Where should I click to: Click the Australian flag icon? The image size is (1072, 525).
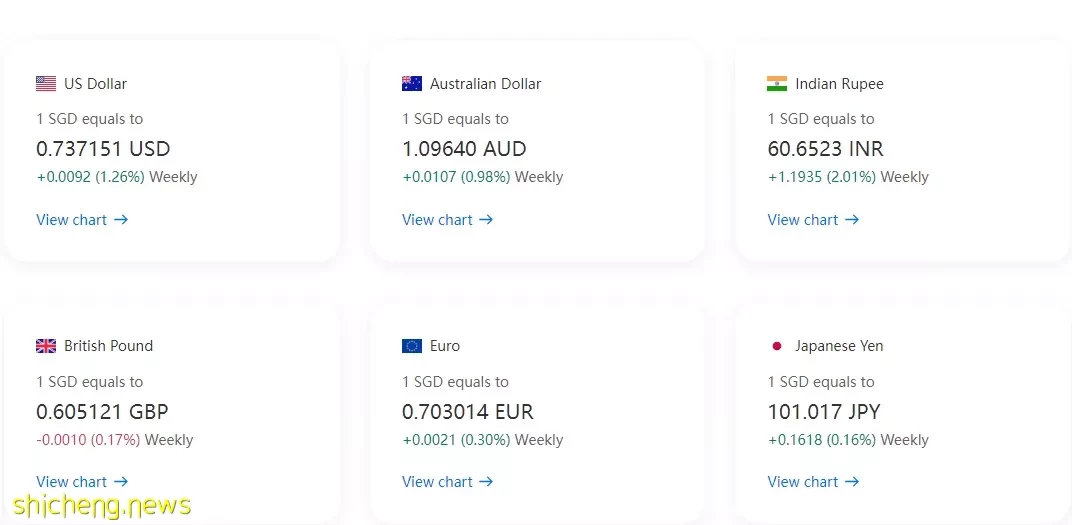412,83
